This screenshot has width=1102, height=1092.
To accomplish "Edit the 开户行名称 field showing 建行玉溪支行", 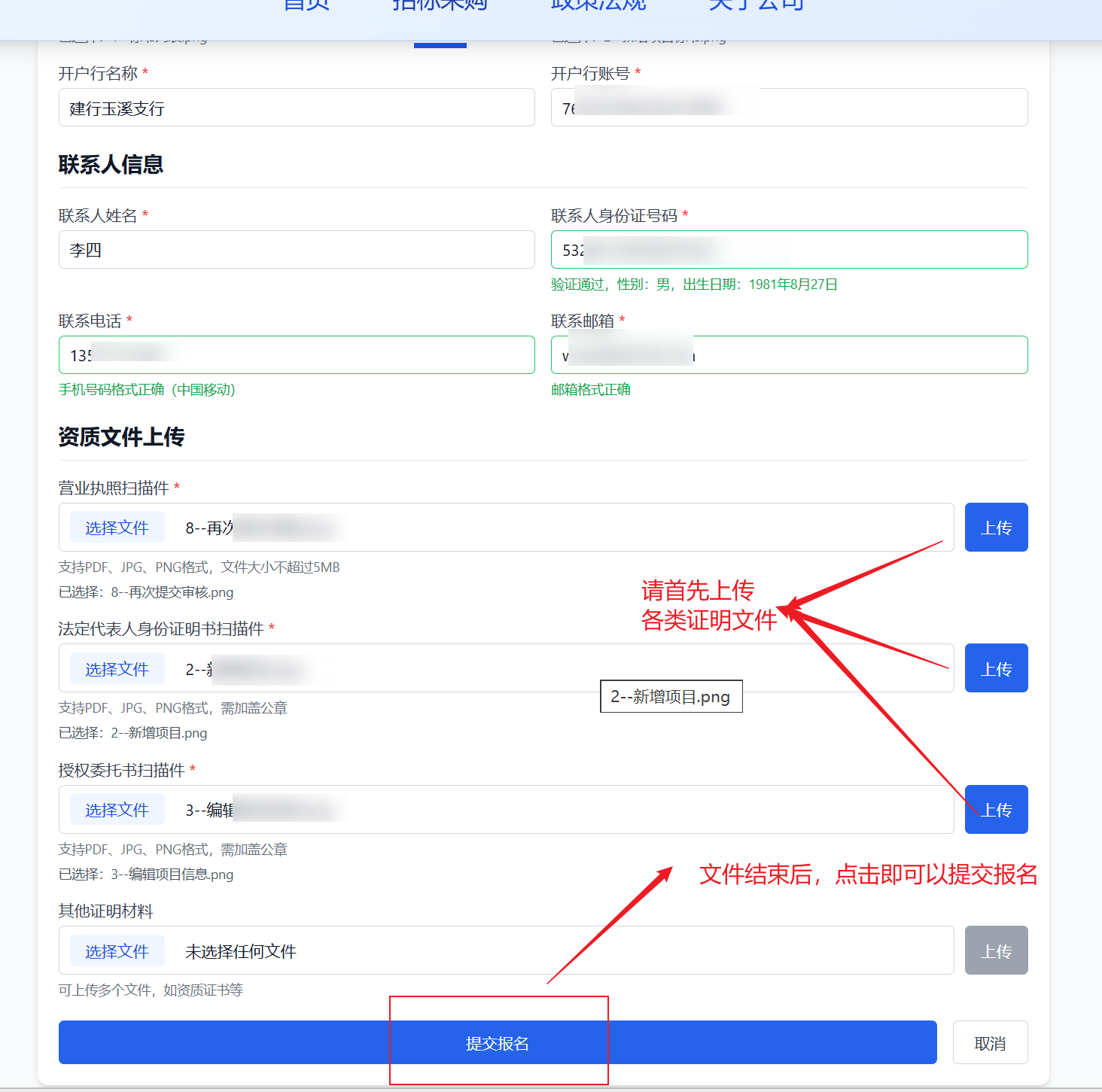I will point(297,107).
